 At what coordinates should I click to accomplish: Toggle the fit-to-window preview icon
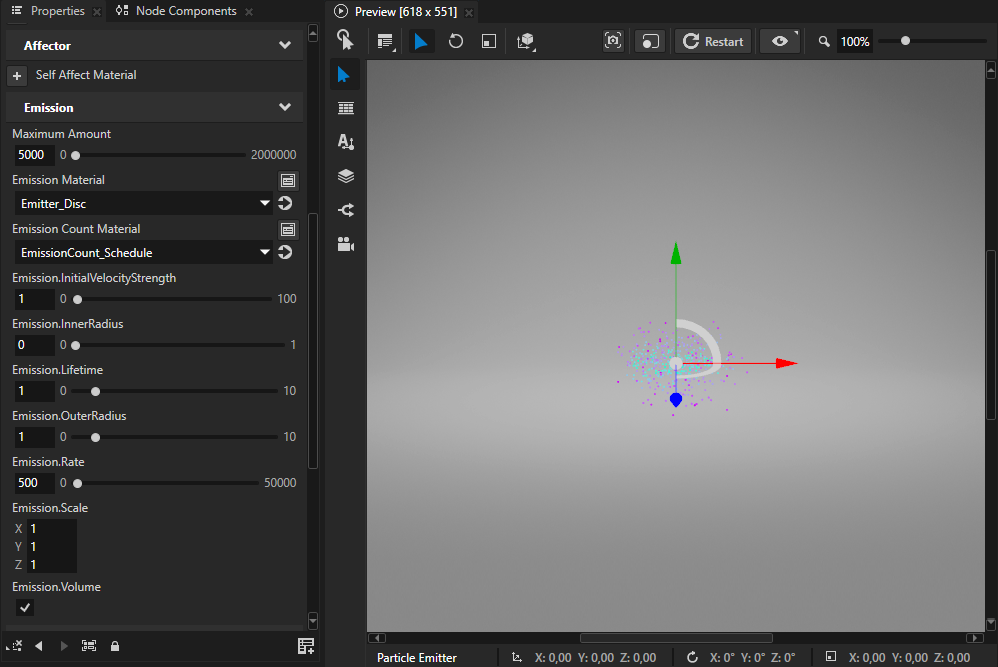click(650, 41)
